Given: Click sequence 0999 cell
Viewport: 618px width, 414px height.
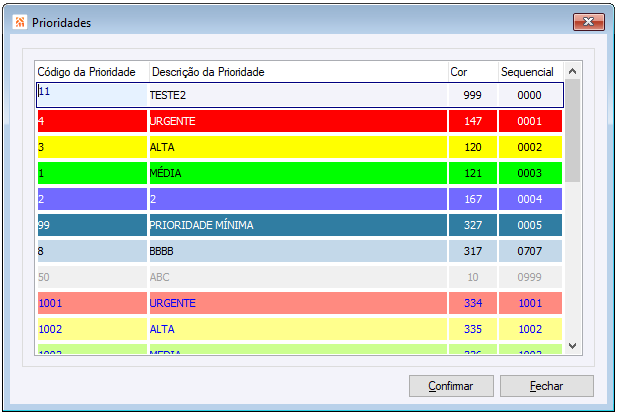Looking at the screenshot, I should [531, 277].
